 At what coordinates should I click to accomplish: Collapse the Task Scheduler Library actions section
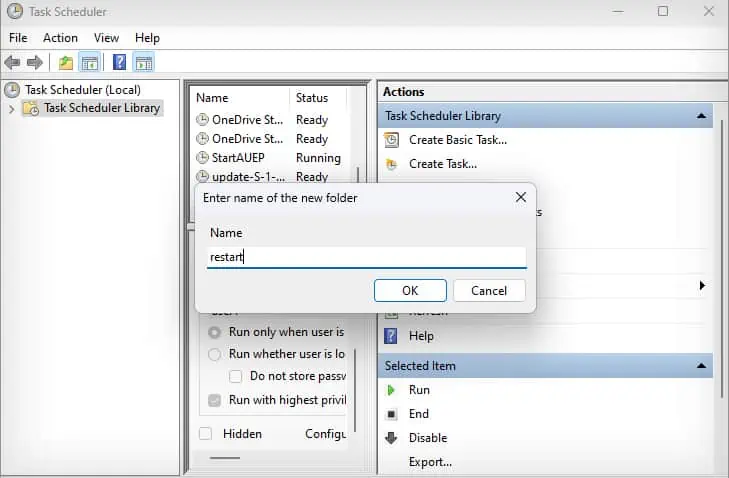(x=702, y=116)
